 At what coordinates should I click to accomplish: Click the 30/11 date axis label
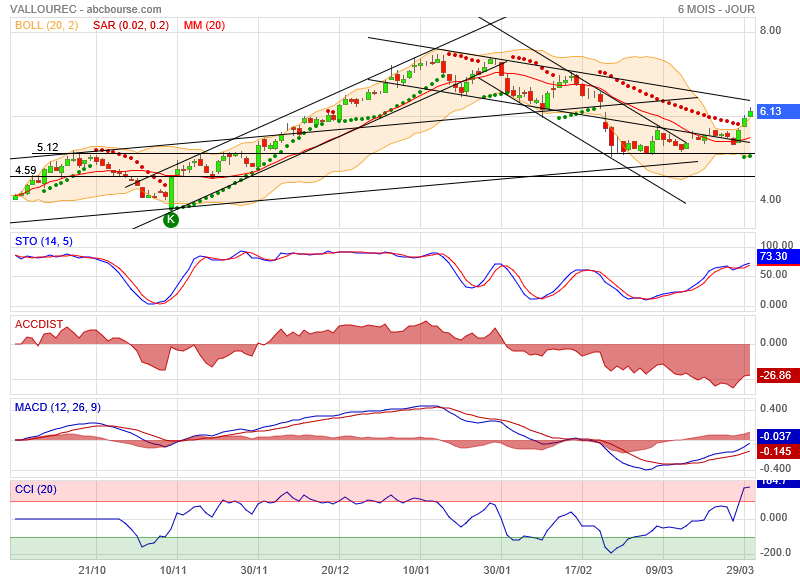point(254,570)
